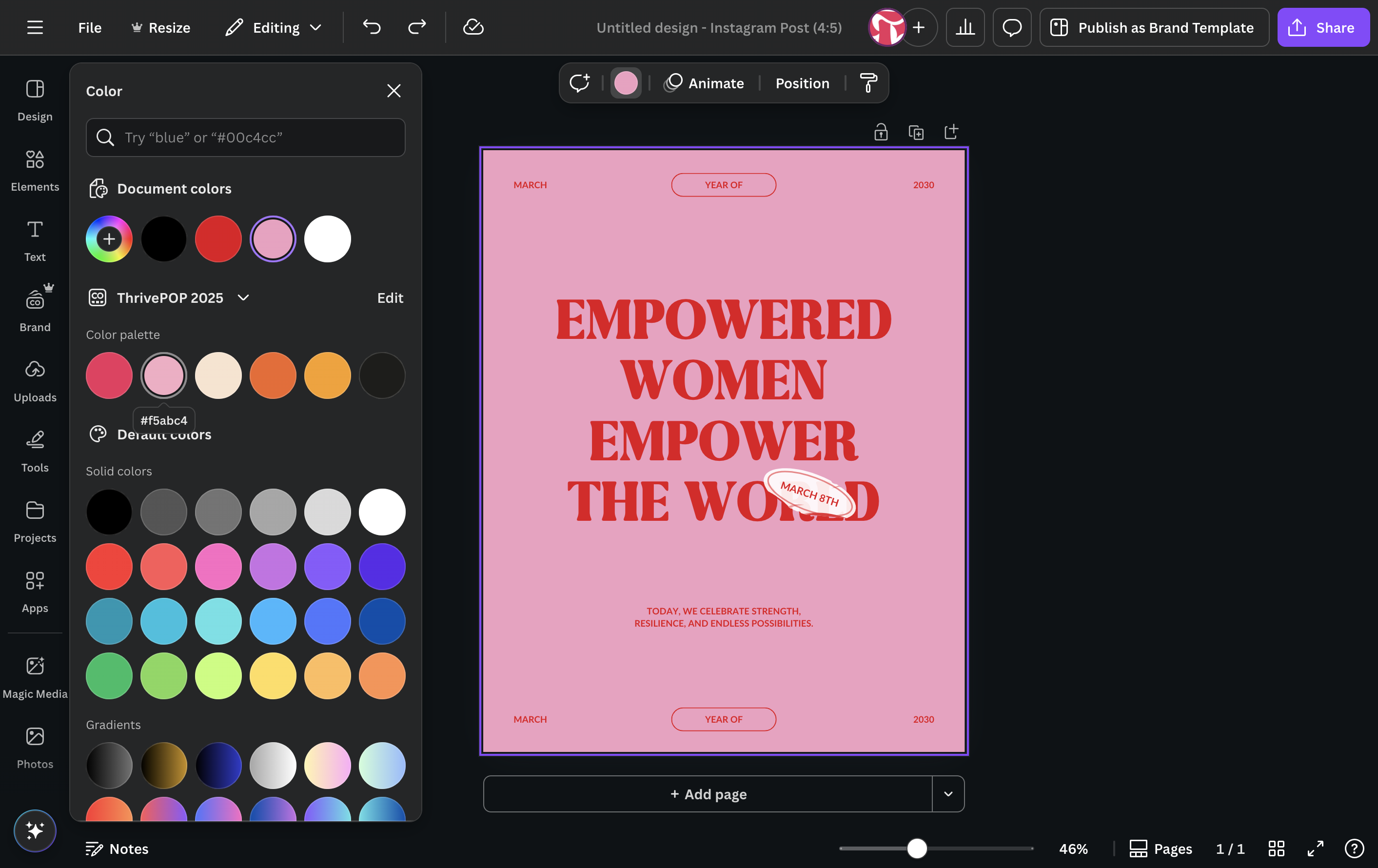1378x868 pixels.
Task: Open the Text sidebar tab
Action: (x=35, y=241)
